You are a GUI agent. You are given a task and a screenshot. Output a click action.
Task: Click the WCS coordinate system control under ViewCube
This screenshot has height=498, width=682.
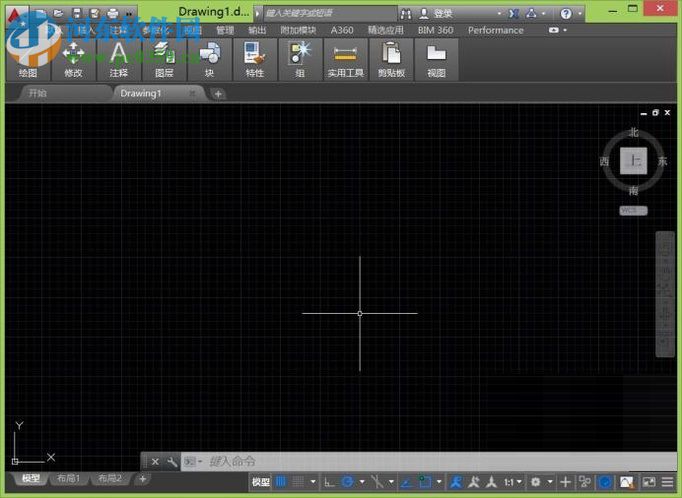coord(633,211)
